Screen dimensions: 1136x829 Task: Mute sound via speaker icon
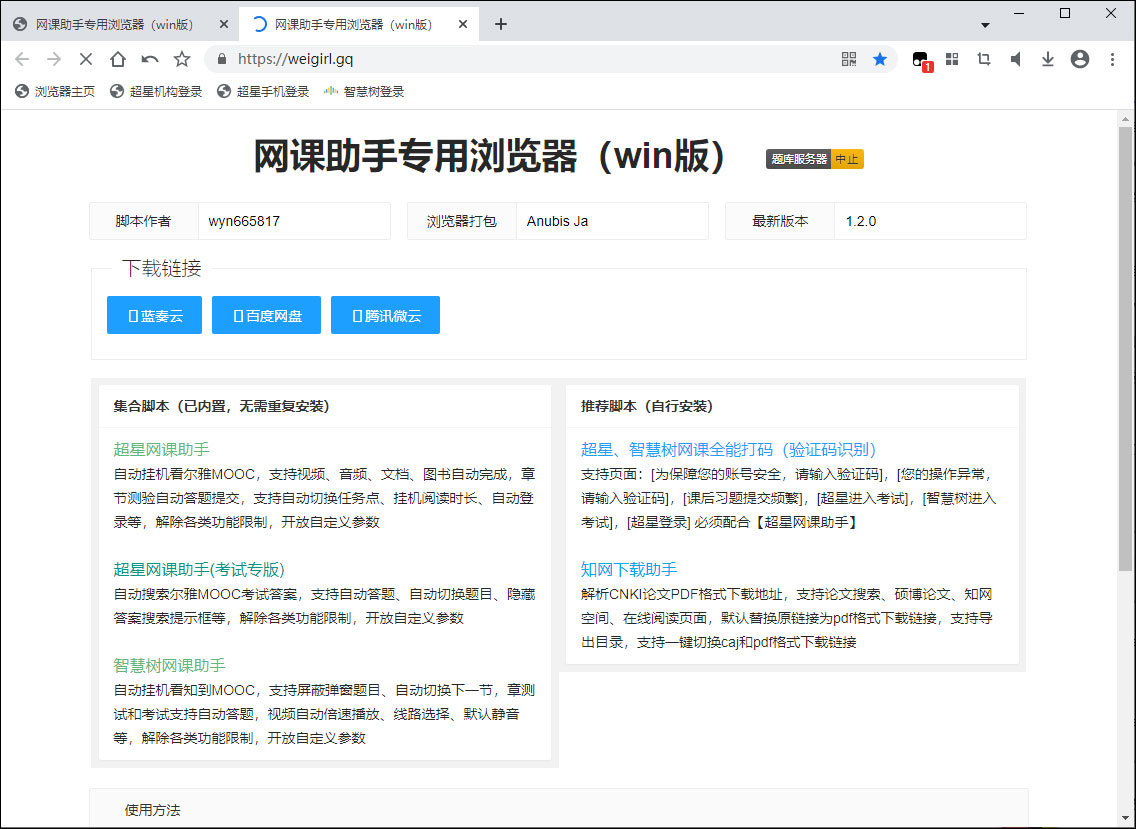pos(1016,59)
